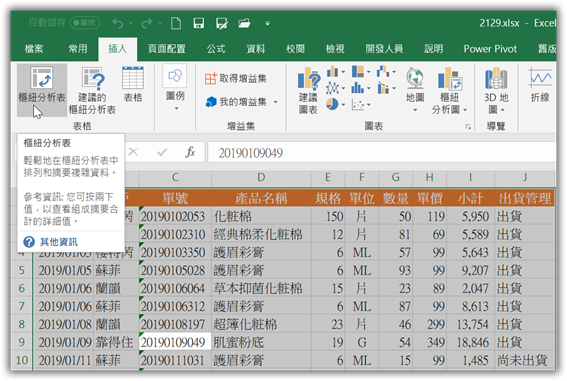This screenshot has width=567, height=381.
Task: Switch to the Power Pivot tab
Action: [490, 49]
